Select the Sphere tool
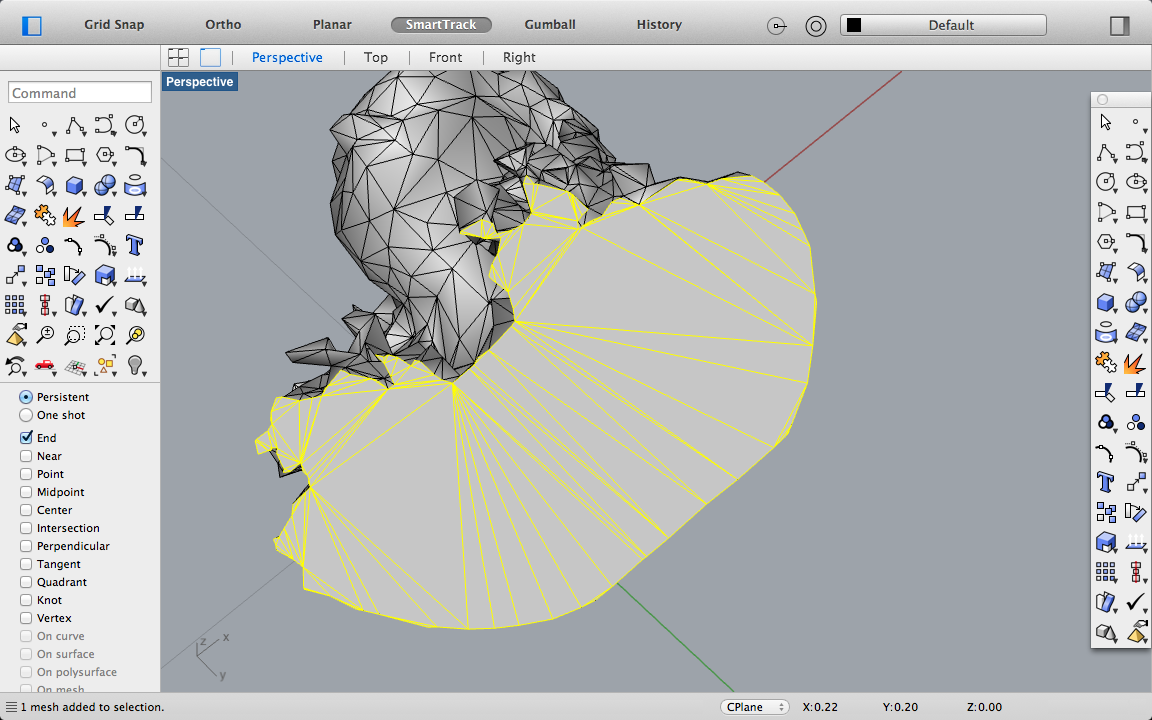 [105, 185]
